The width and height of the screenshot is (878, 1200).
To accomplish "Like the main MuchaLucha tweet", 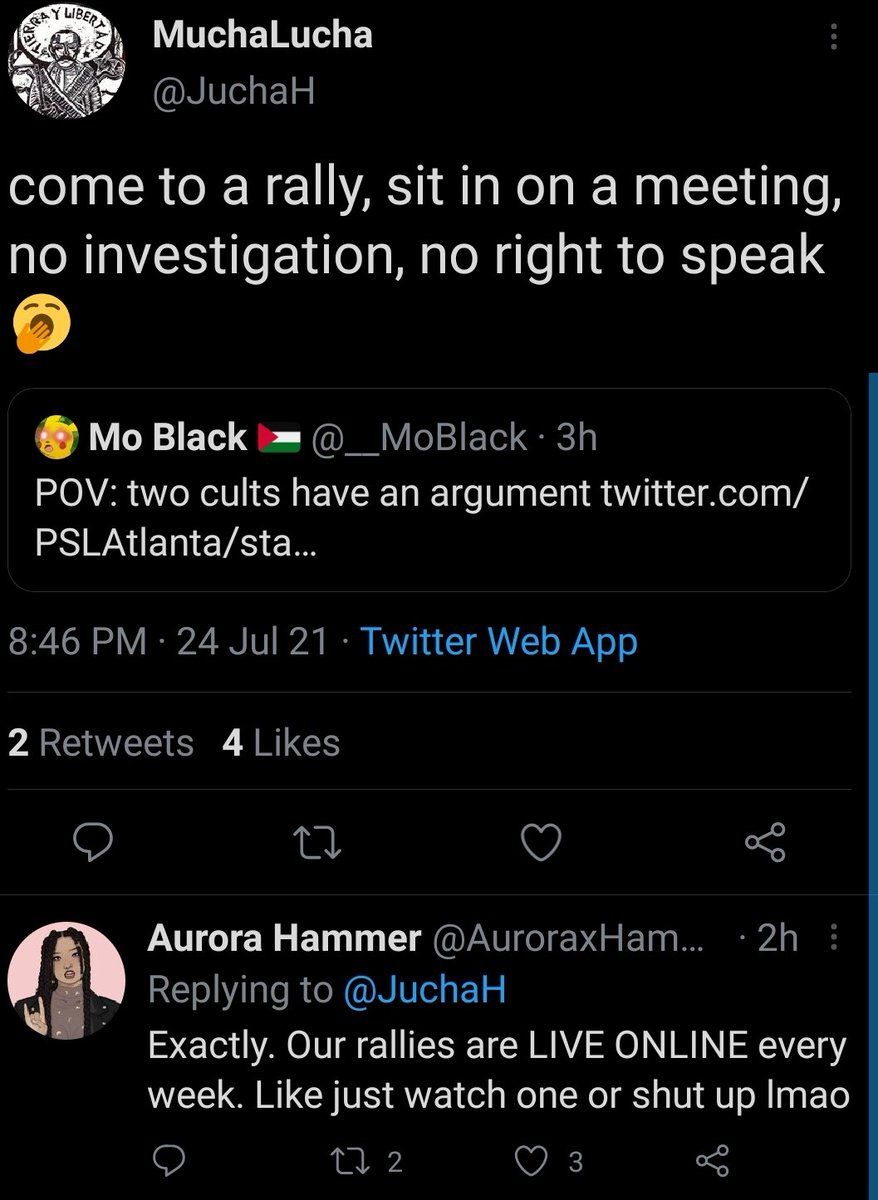I will [542, 846].
